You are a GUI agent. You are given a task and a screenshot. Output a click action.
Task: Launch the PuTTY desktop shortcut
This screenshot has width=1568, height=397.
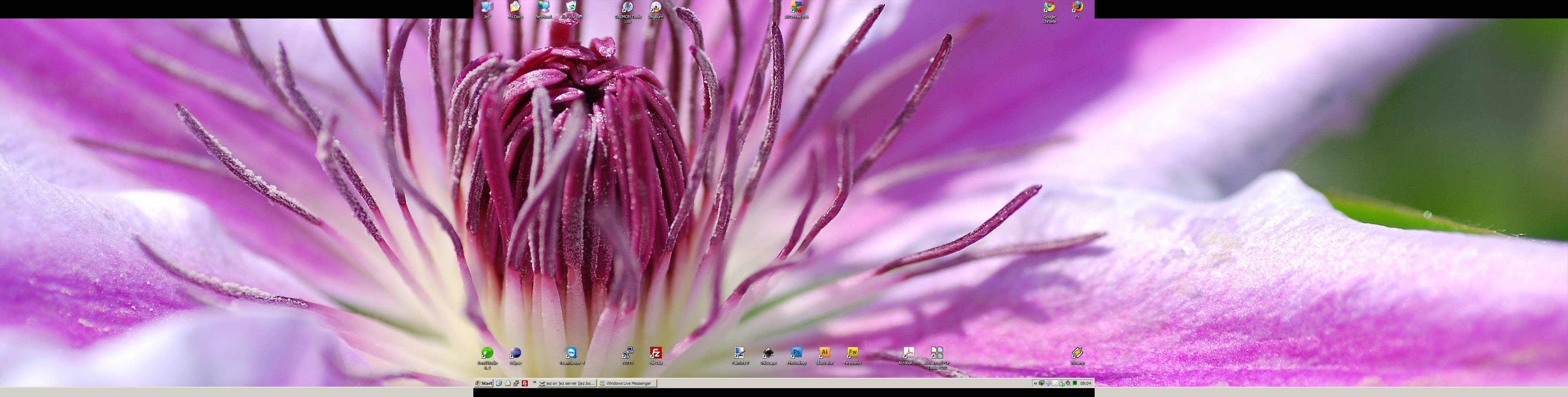point(628,356)
